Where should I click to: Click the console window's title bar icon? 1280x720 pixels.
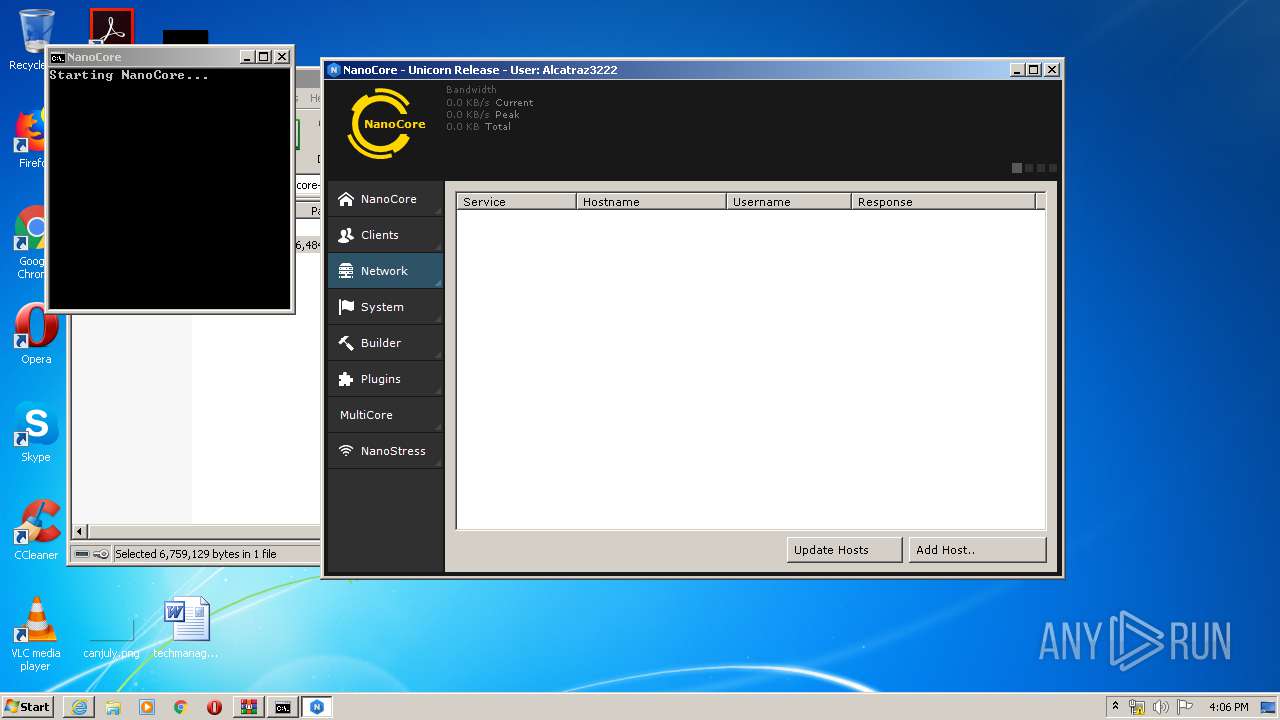pos(57,57)
